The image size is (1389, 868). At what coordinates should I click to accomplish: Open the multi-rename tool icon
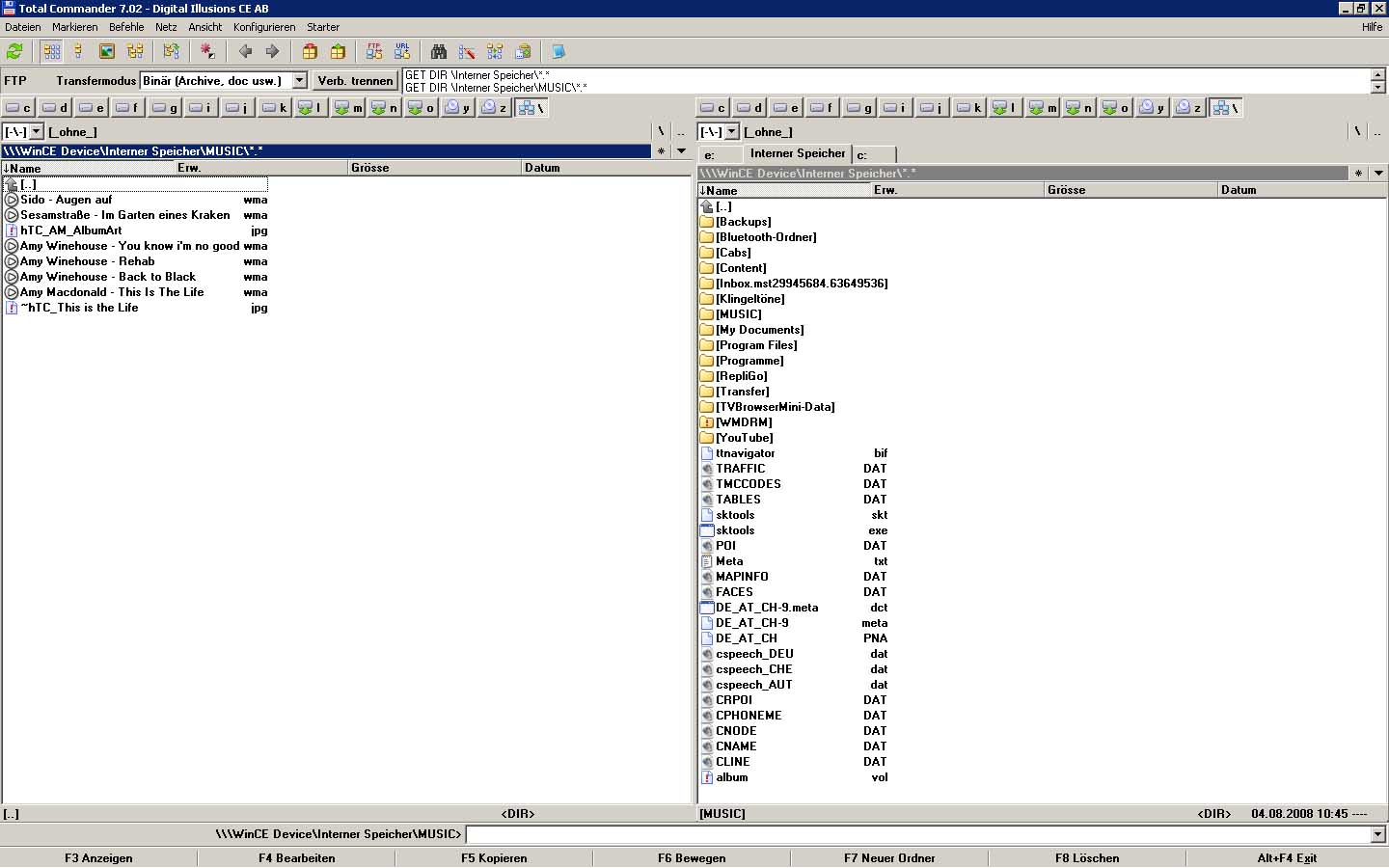click(x=467, y=51)
